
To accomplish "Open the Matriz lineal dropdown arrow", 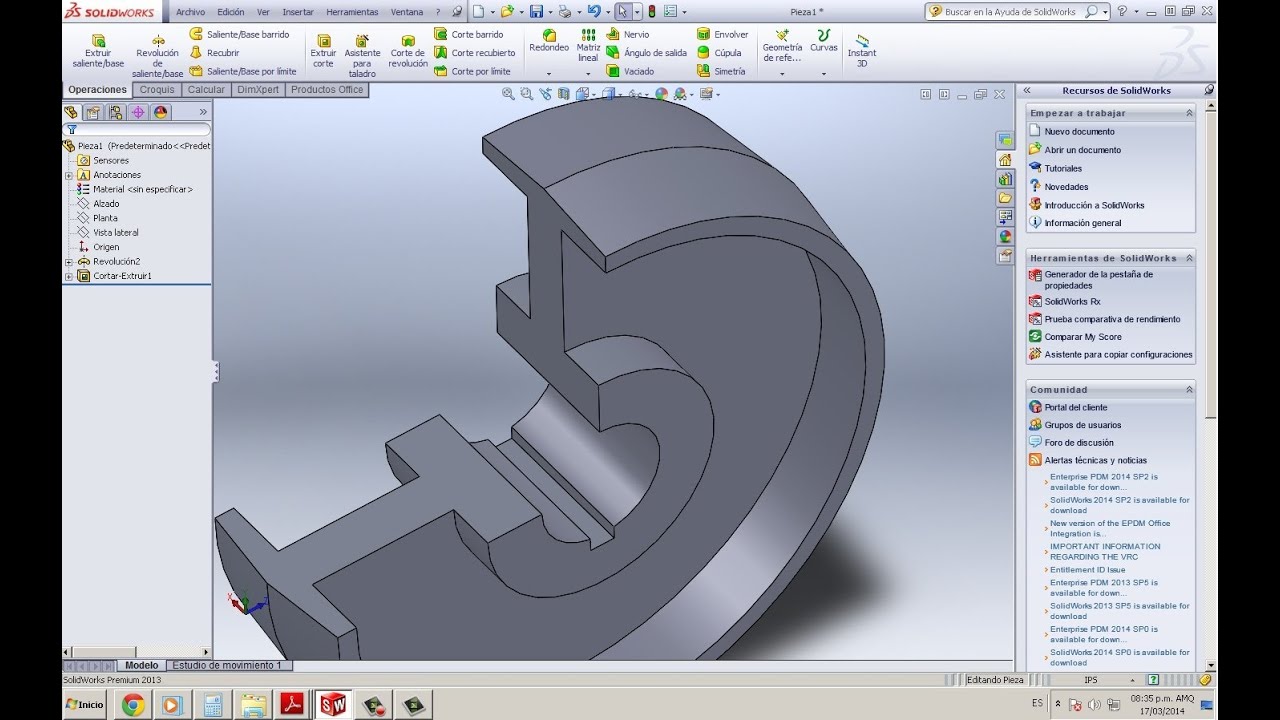I will pos(588,73).
